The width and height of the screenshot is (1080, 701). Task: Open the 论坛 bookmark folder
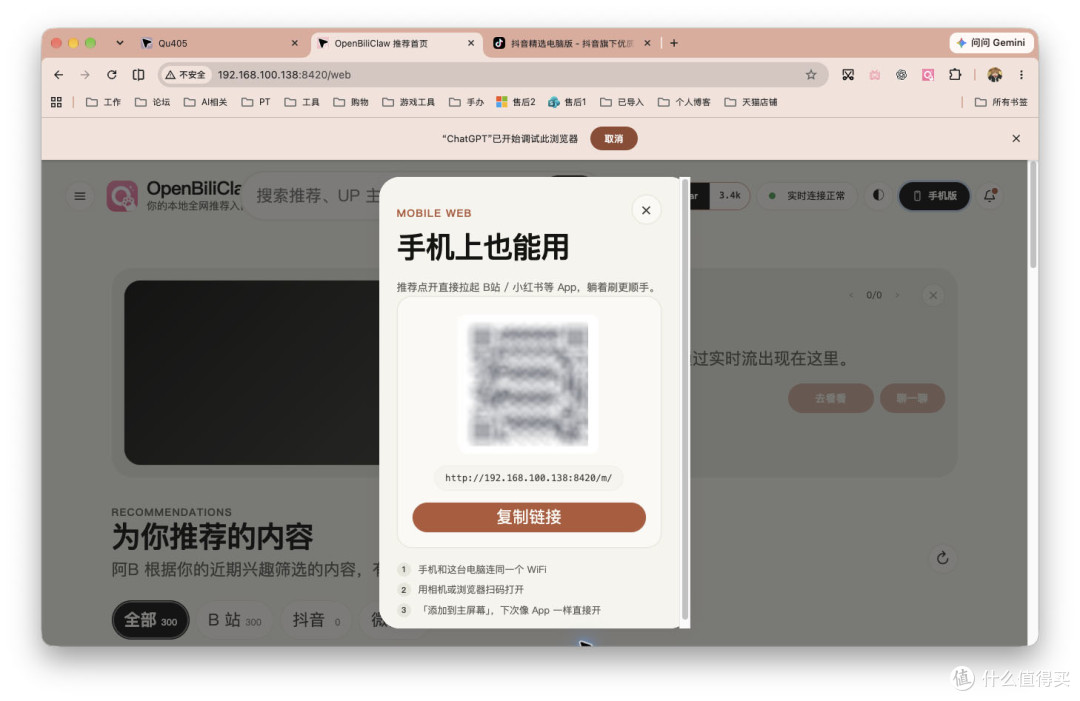tap(152, 102)
